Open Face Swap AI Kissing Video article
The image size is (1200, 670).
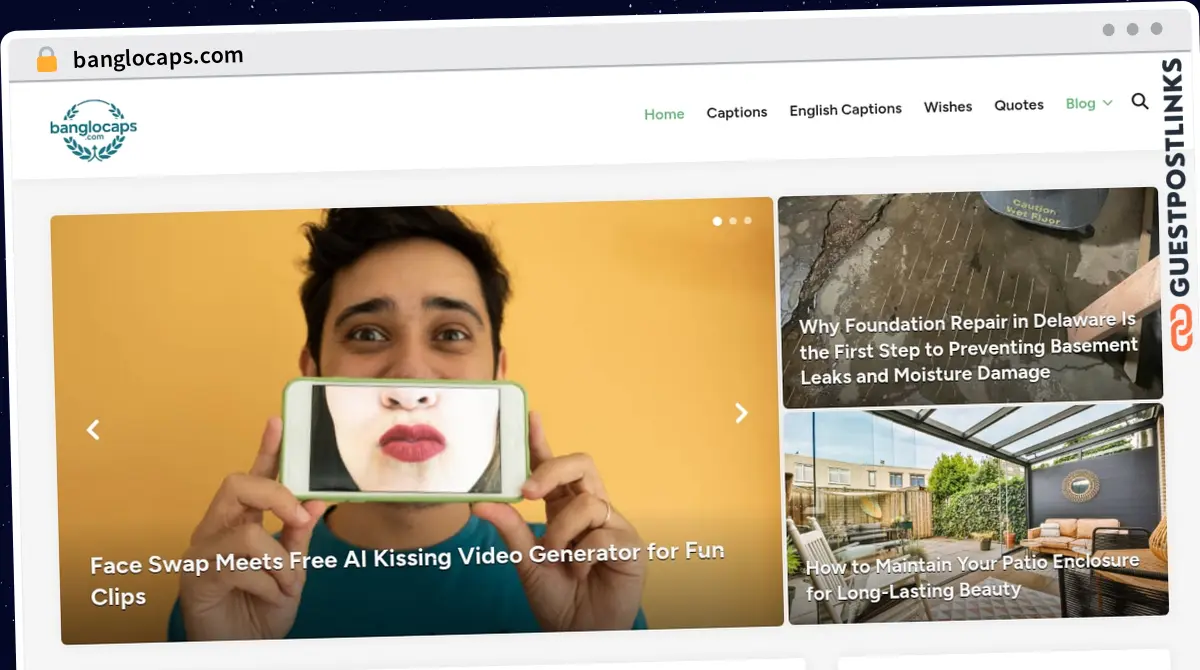(407, 572)
